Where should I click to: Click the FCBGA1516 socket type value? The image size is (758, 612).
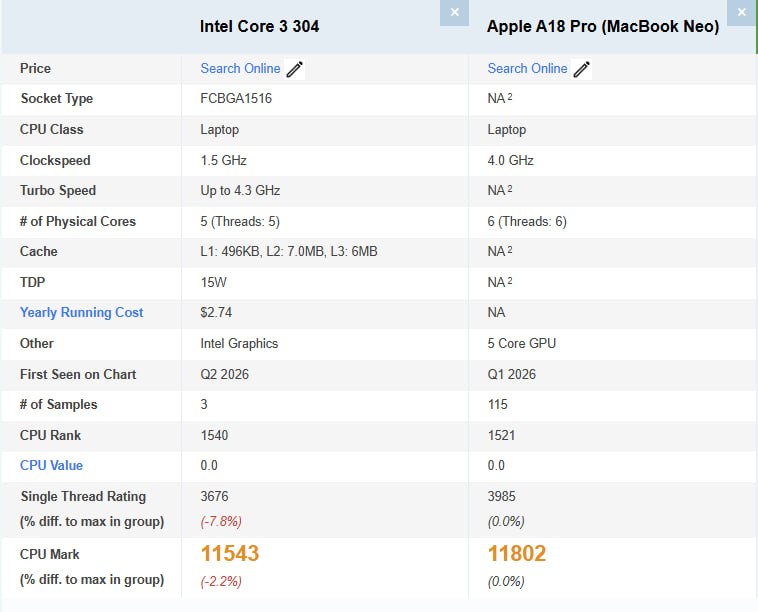click(x=236, y=99)
